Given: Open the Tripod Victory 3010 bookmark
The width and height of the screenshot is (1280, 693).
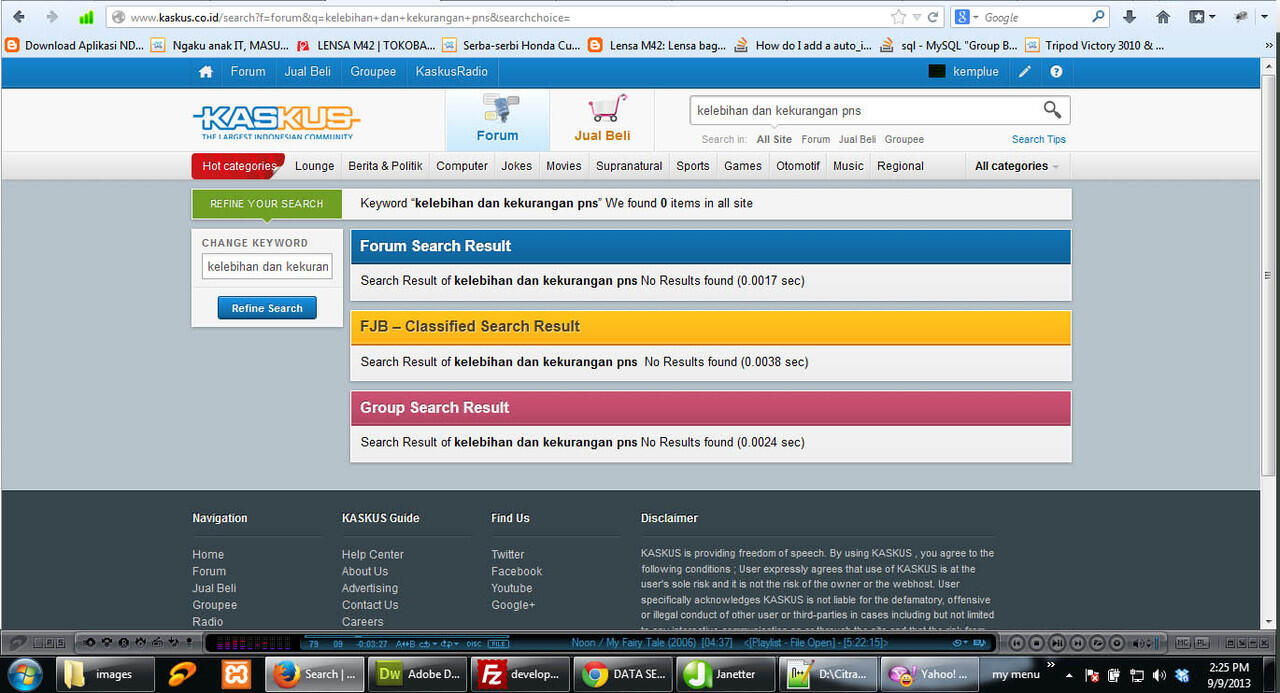Looking at the screenshot, I should click(1094, 45).
